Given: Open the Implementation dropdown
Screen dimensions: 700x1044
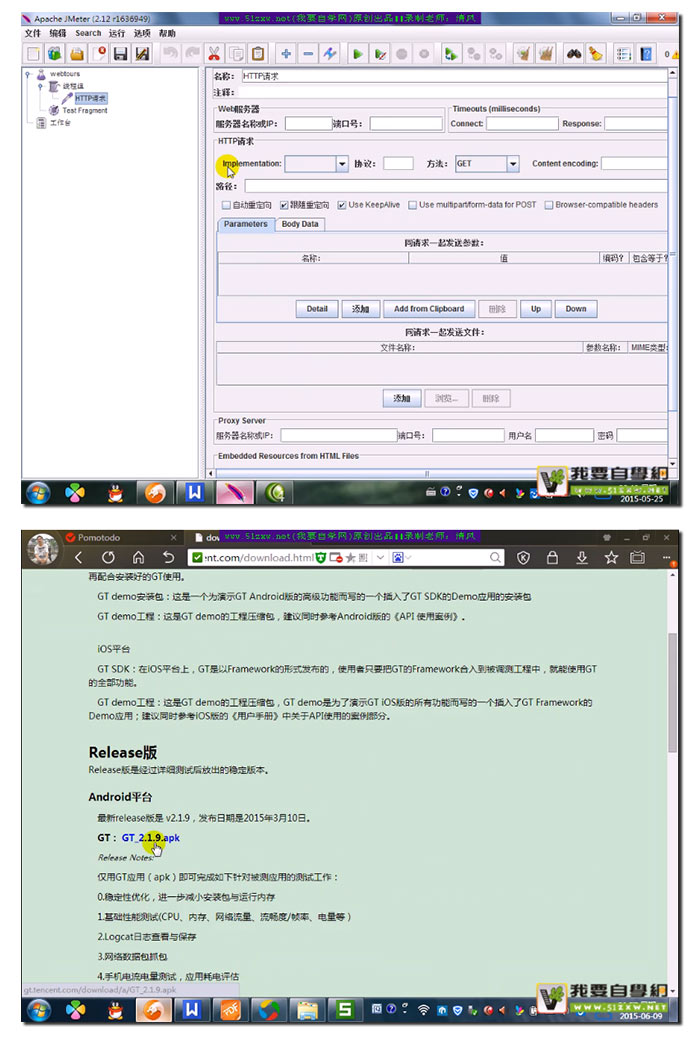Looking at the screenshot, I should tap(342, 164).
